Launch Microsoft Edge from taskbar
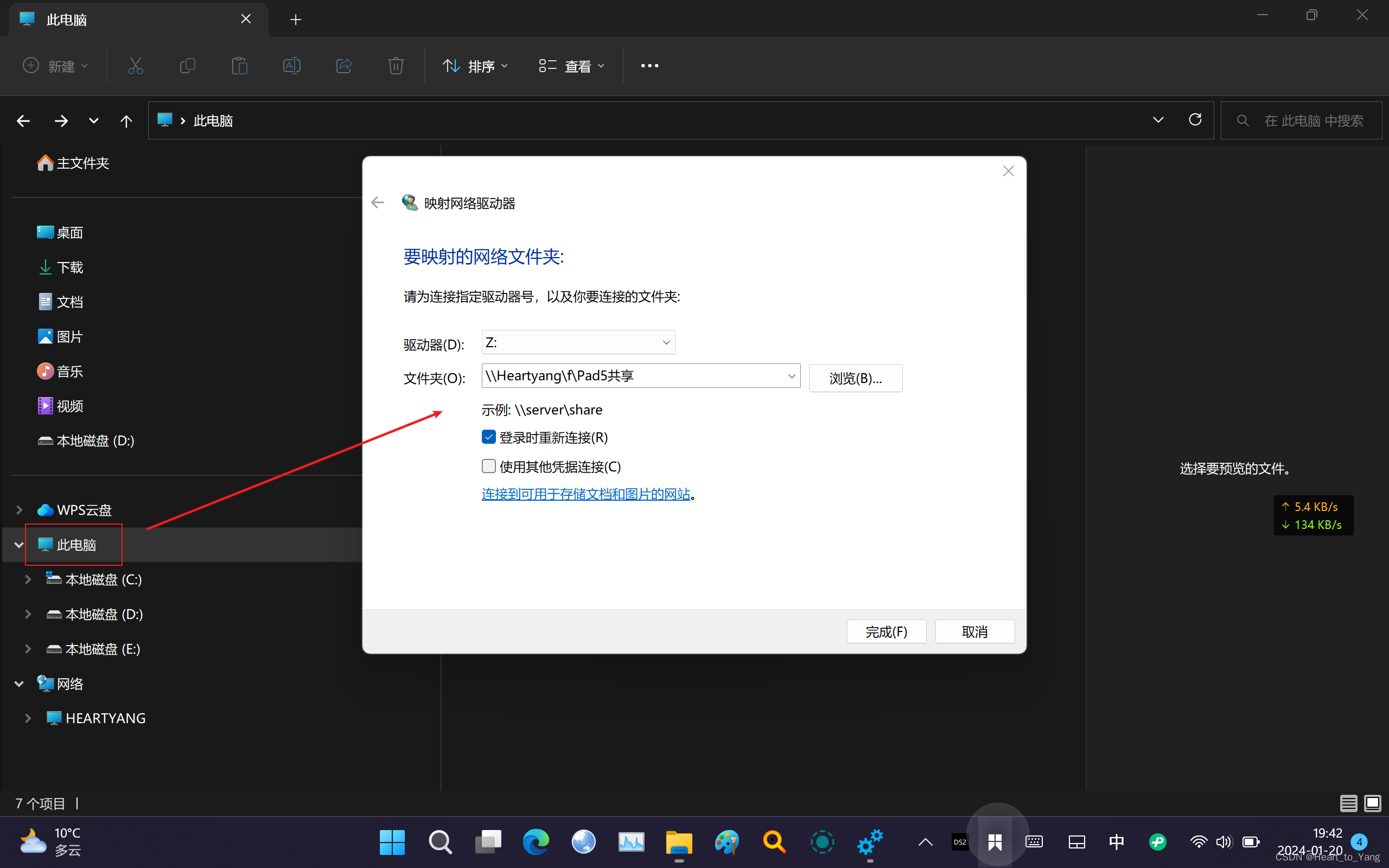Image resolution: width=1389 pixels, height=868 pixels. [x=536, y=842]
